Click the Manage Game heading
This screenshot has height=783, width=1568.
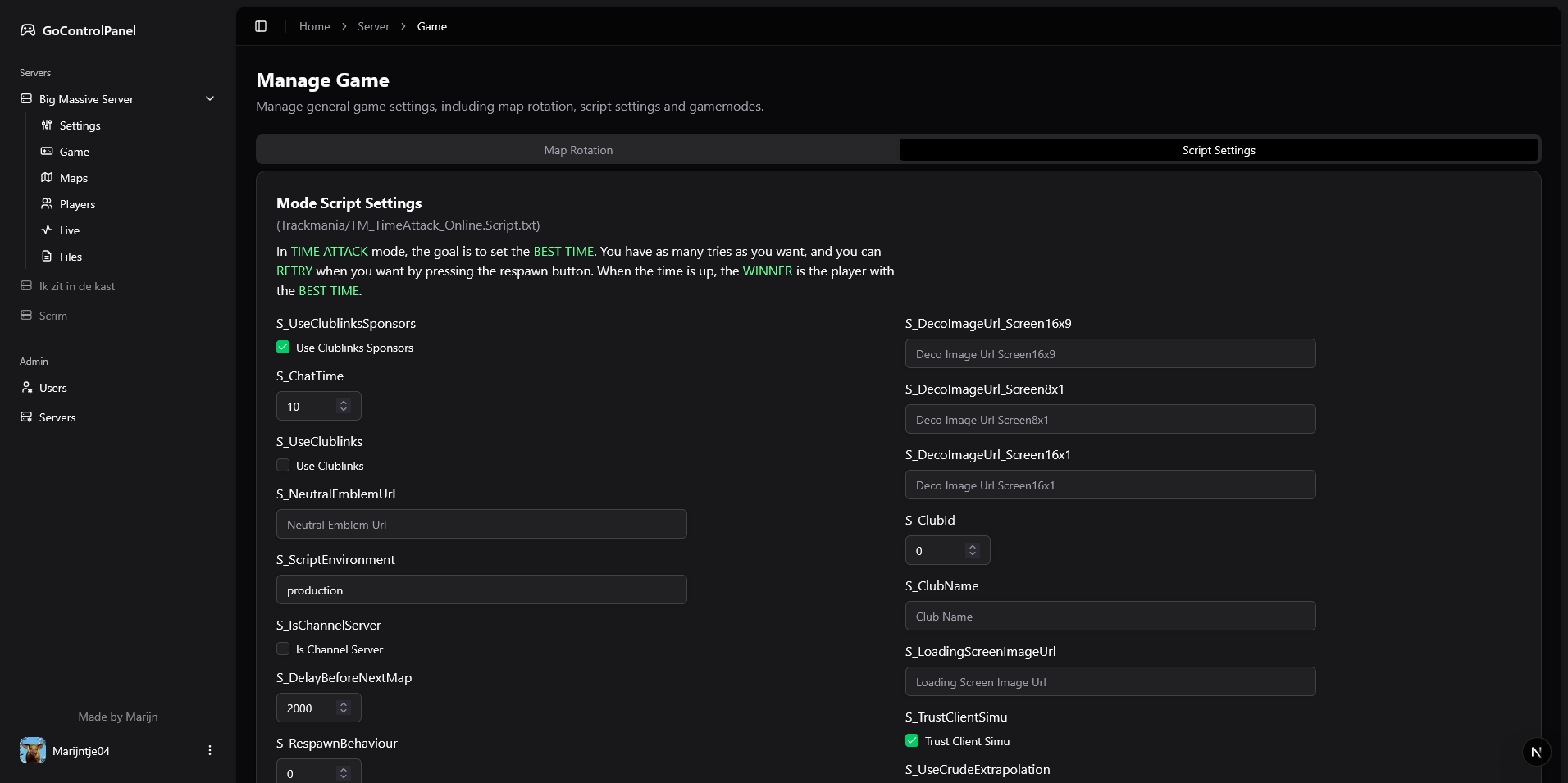(322, 80)
